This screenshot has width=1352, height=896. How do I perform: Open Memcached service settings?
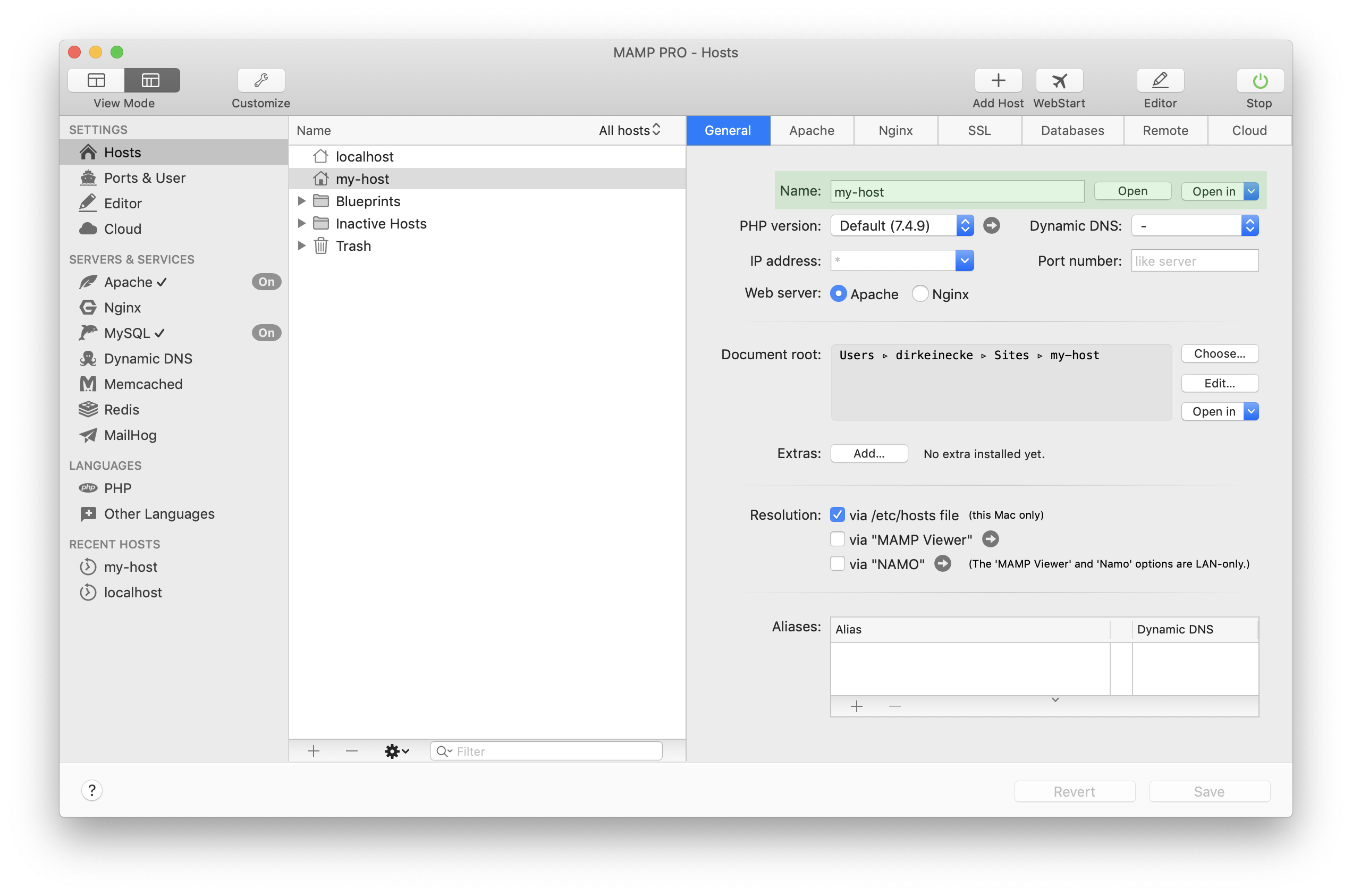coord(142,384)
